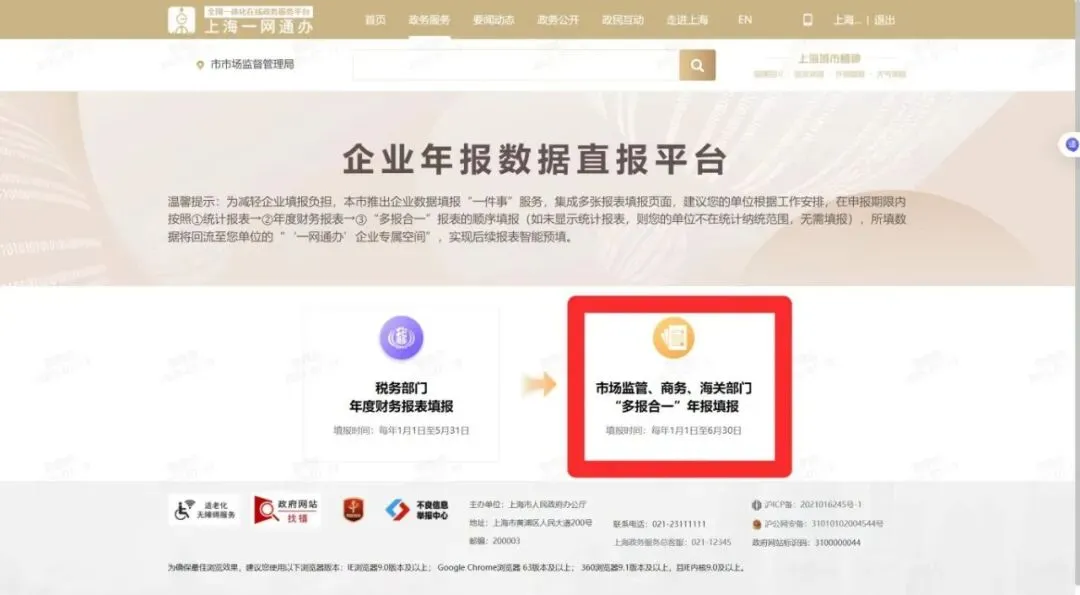Open 适老化无障碍服务 accessibility icon

(x=205, y=510)
